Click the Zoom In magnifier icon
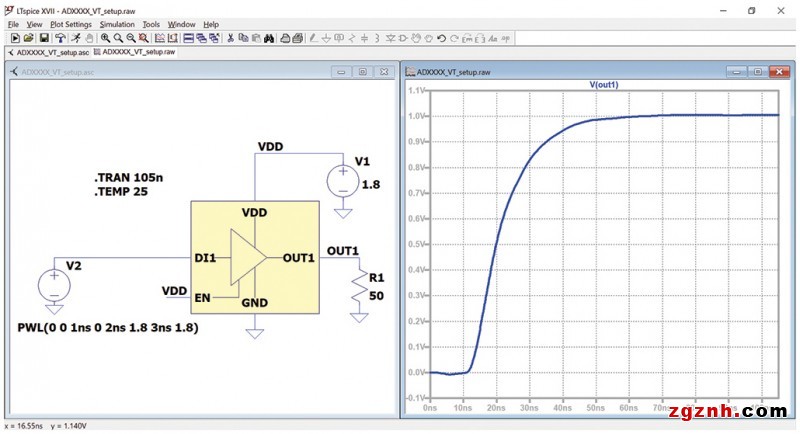Image resolution: width=800 pixels, height=434 pixels. click(x=105, y=38)
